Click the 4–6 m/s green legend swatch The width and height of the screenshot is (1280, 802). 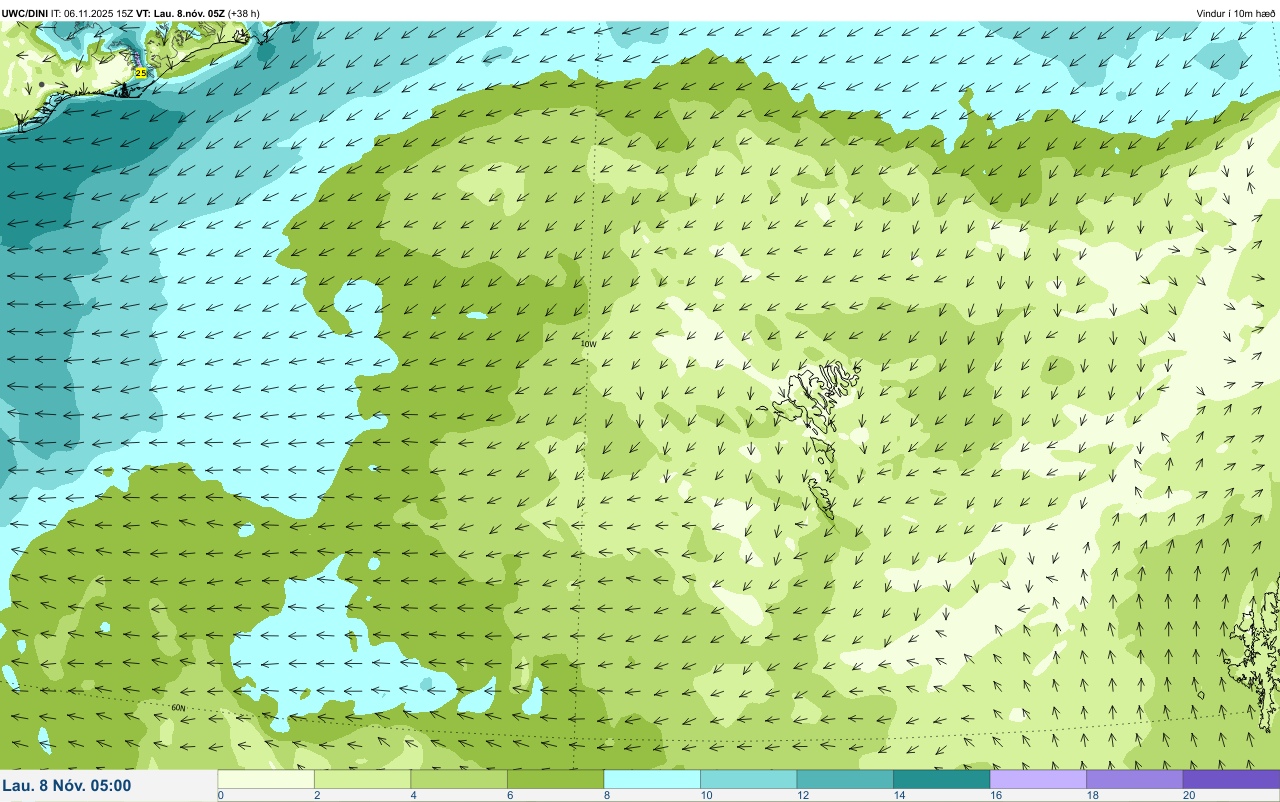(x=459, y=779)
